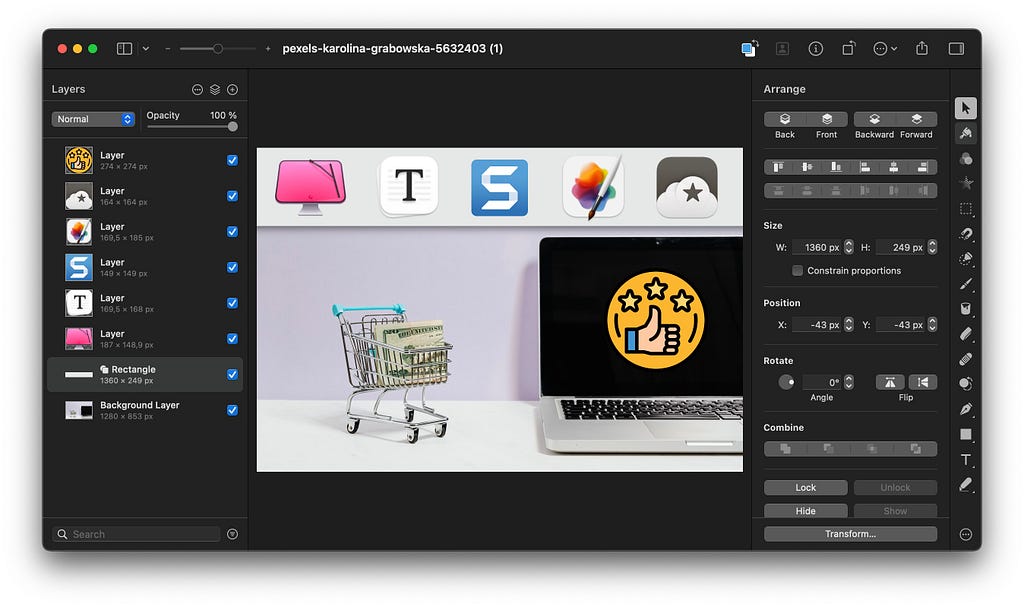Select the Color Picker eyedropper tool
1024x607 pixels.
966,484
